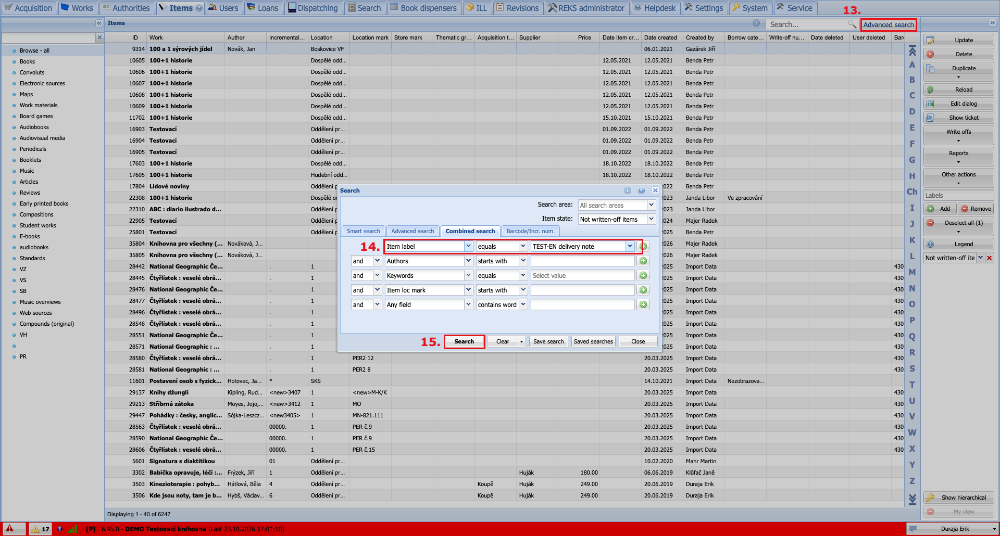Select Board games in the left category list
The height and width of the screenshot is (536, 1000).
click(x=36, y=116)
